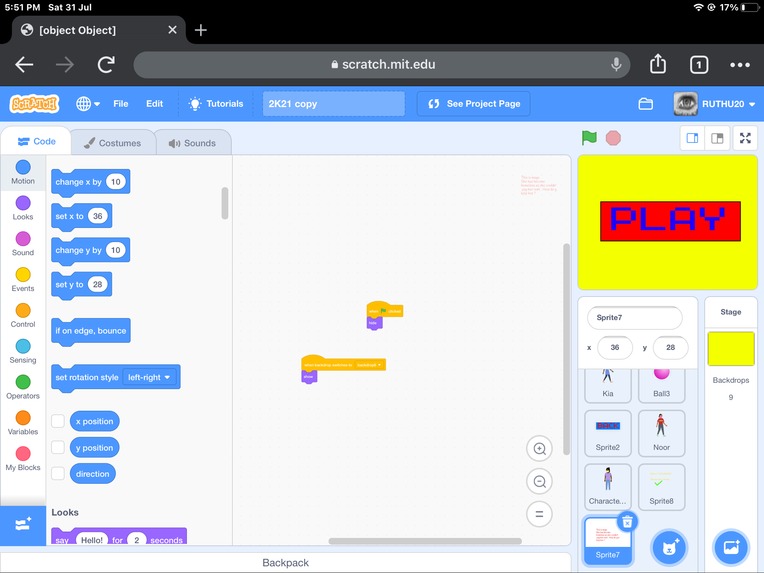
Task: Open the backdrop dropdown in hat block
Action: tap(369, 365)
